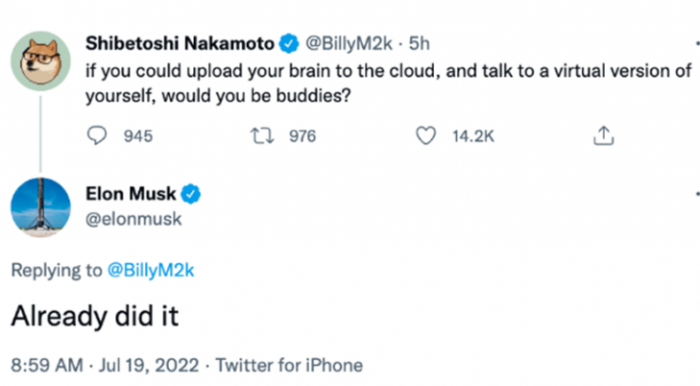
Task: Click the 976 retweet count
Action: [x=302, y=136]
